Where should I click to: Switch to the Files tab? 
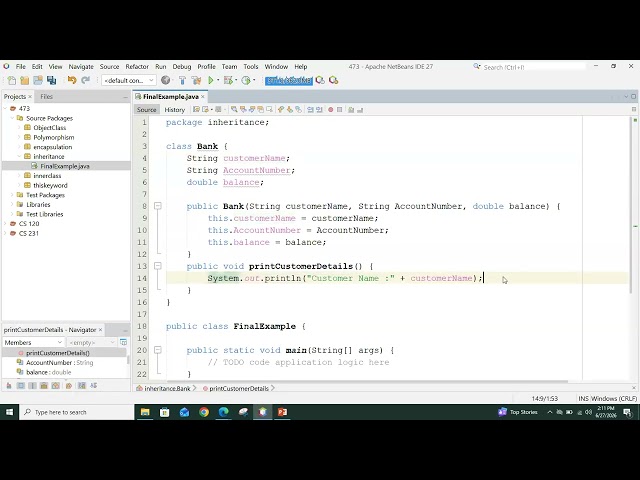tap(46, 97)
